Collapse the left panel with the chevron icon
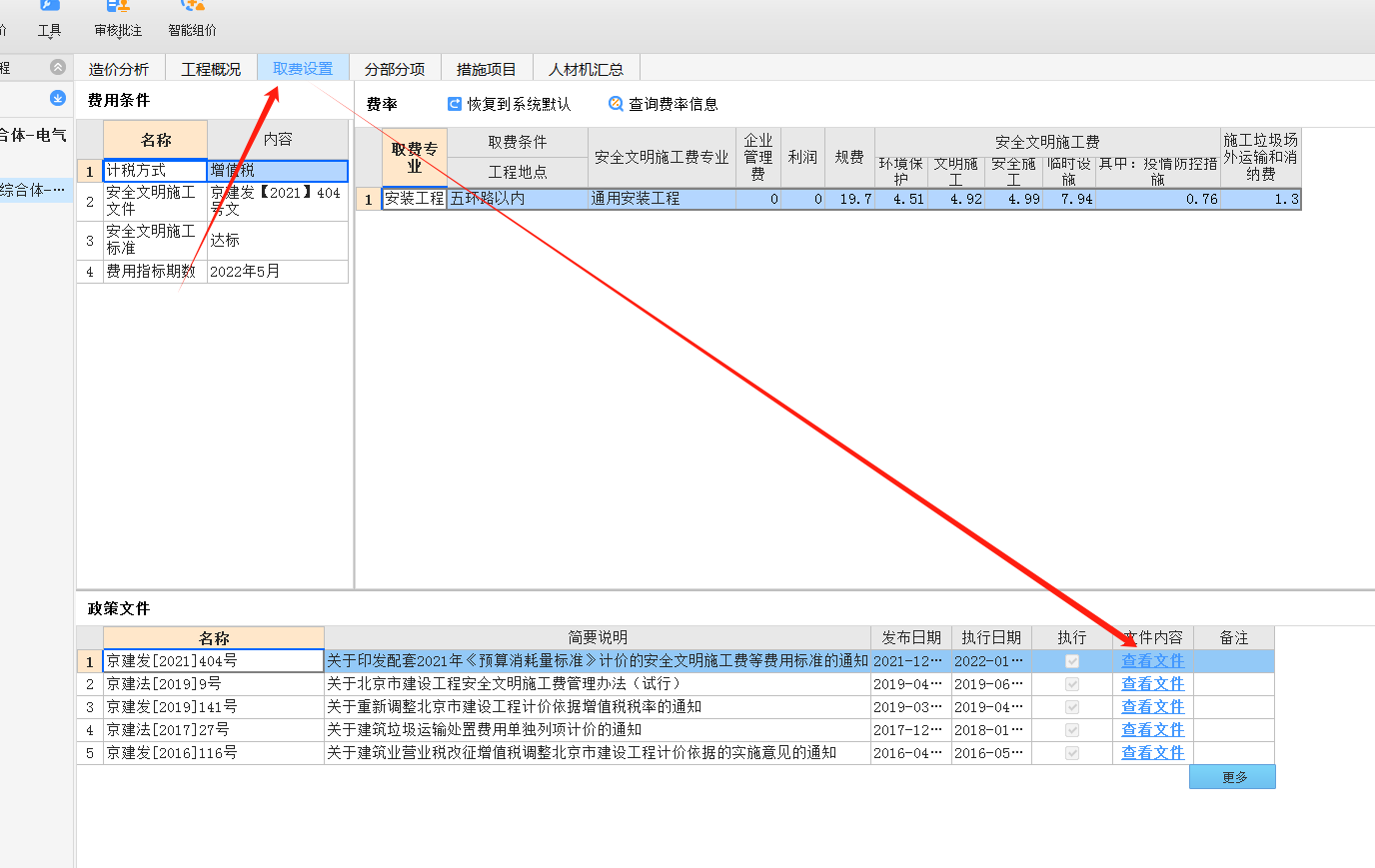This screenshot has height=868, width=1375. point(58,67)
